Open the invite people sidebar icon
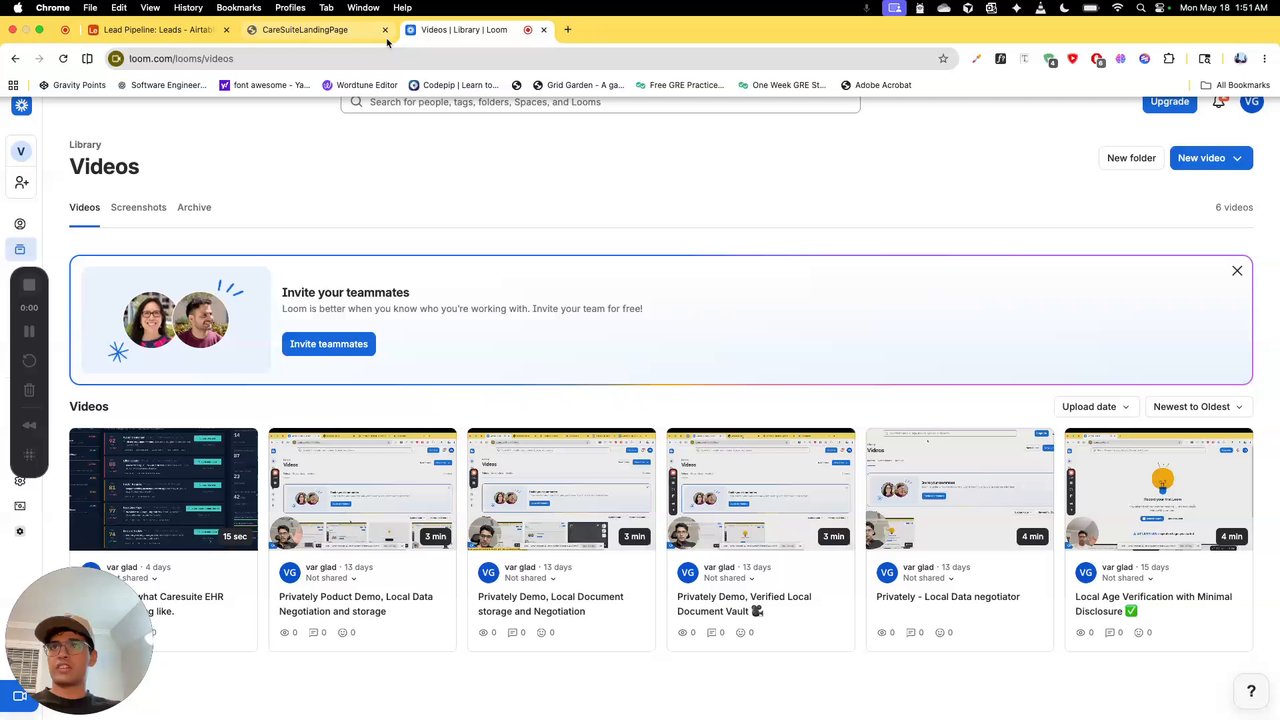The height and width of the screenshot is (720, 1280). click(21, 182)
